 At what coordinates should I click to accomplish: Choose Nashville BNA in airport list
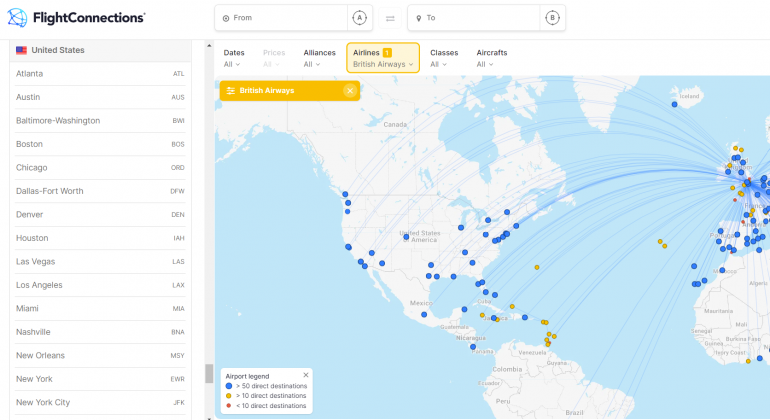tap(100, 332)
